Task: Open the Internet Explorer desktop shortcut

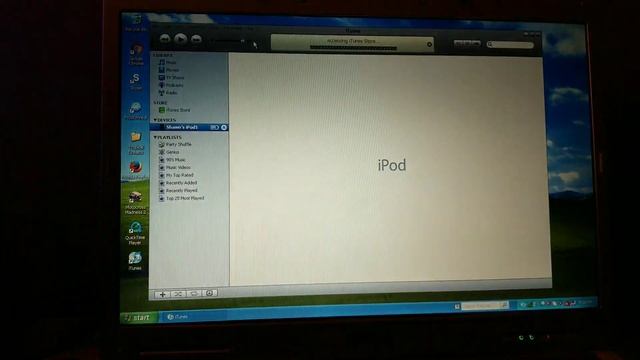Action: (x=136, y=111)
